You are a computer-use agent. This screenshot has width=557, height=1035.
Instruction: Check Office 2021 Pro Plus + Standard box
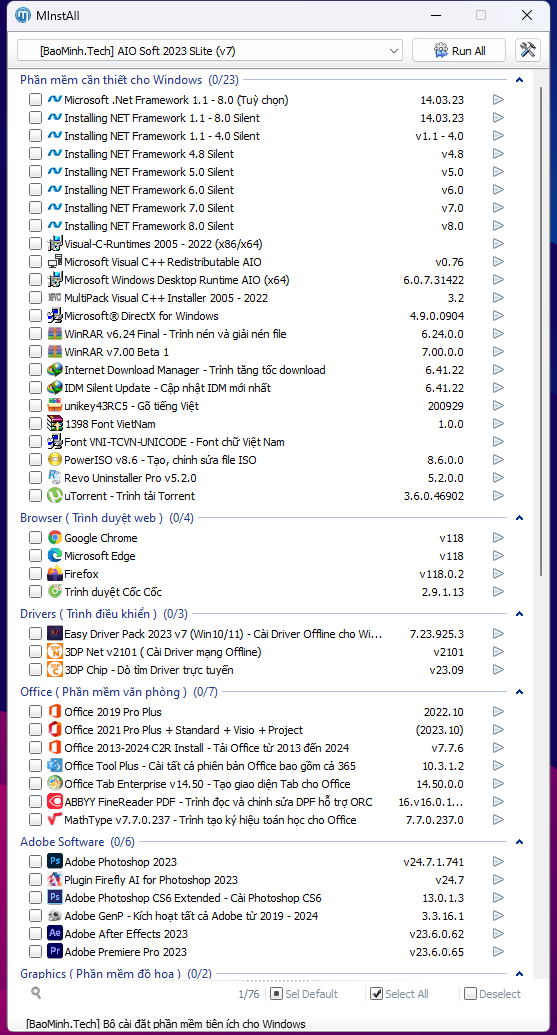click(35, 730)
